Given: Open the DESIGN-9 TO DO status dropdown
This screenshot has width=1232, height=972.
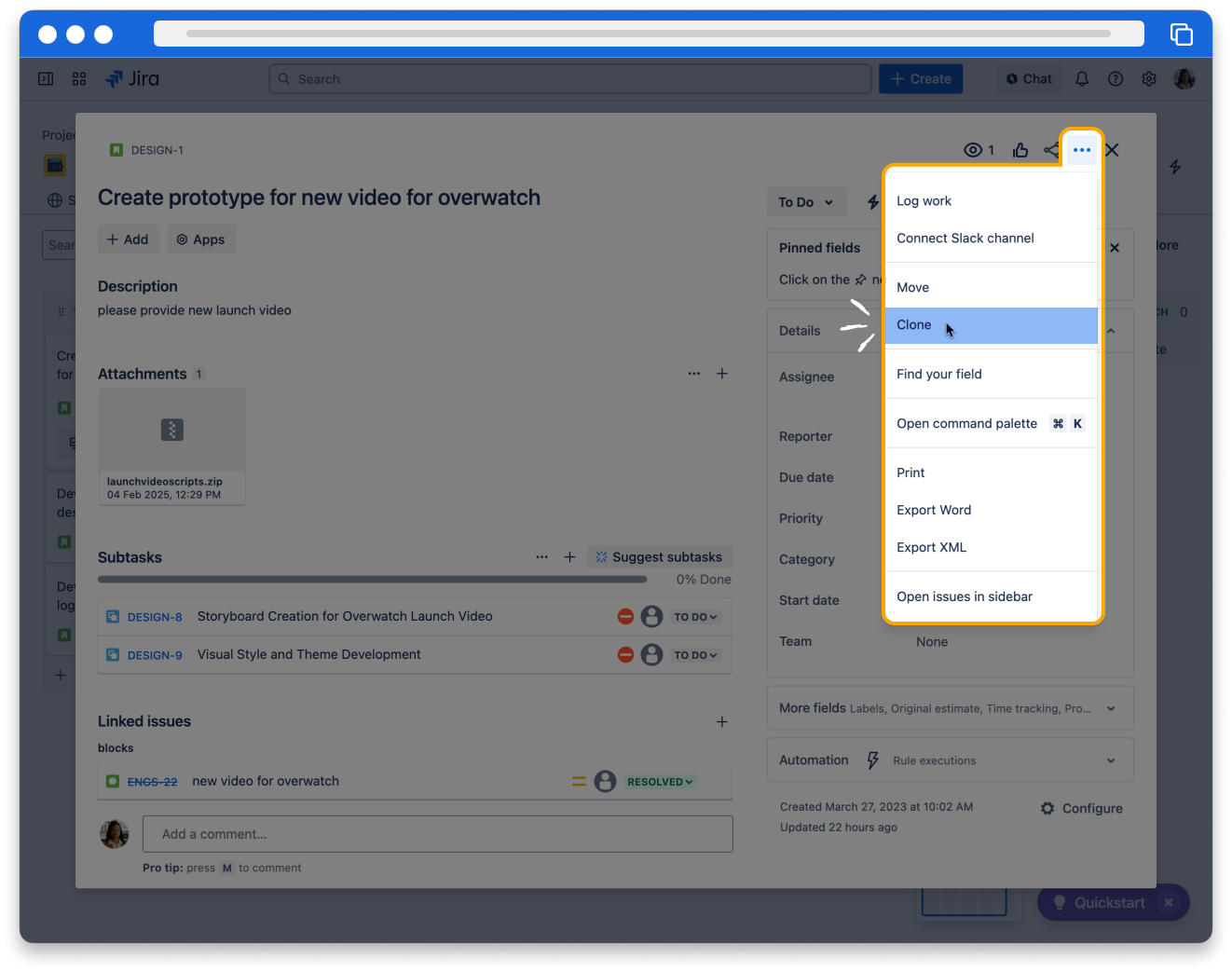Looking at the screenshot, I should [696, 655].
